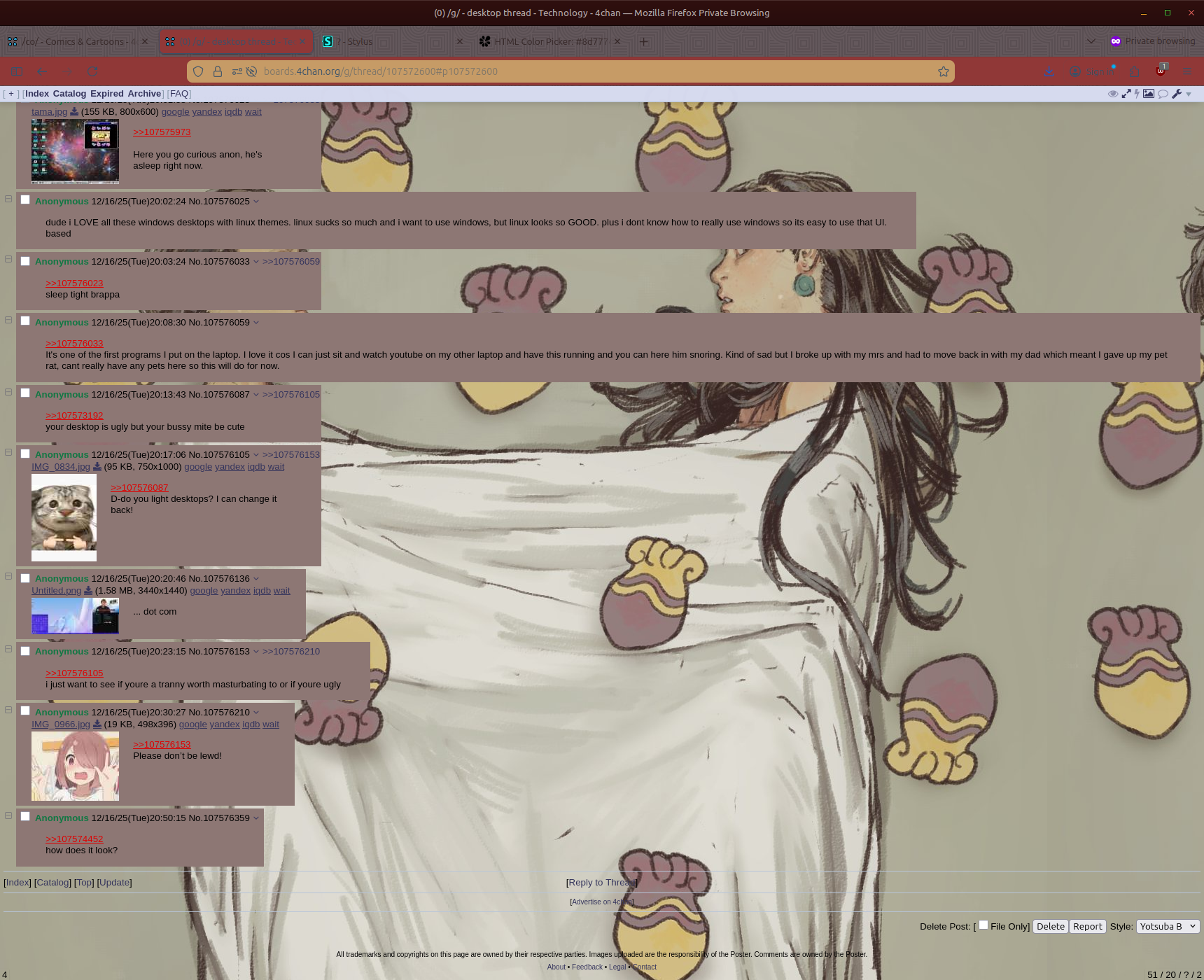Open the Firefox downloads panel

coord(1049,71)
